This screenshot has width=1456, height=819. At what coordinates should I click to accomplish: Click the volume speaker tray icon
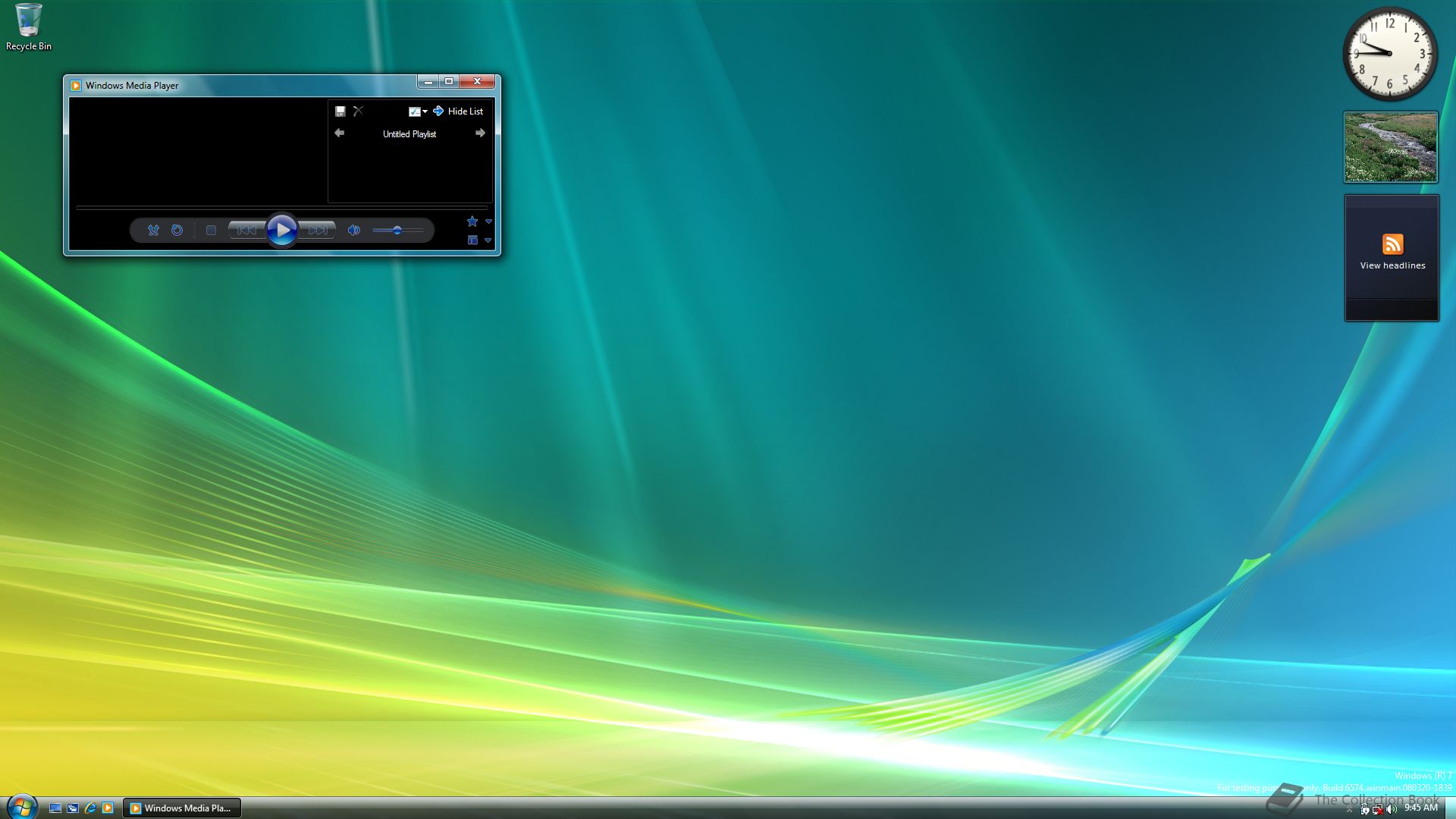[x=1391, y=809]
